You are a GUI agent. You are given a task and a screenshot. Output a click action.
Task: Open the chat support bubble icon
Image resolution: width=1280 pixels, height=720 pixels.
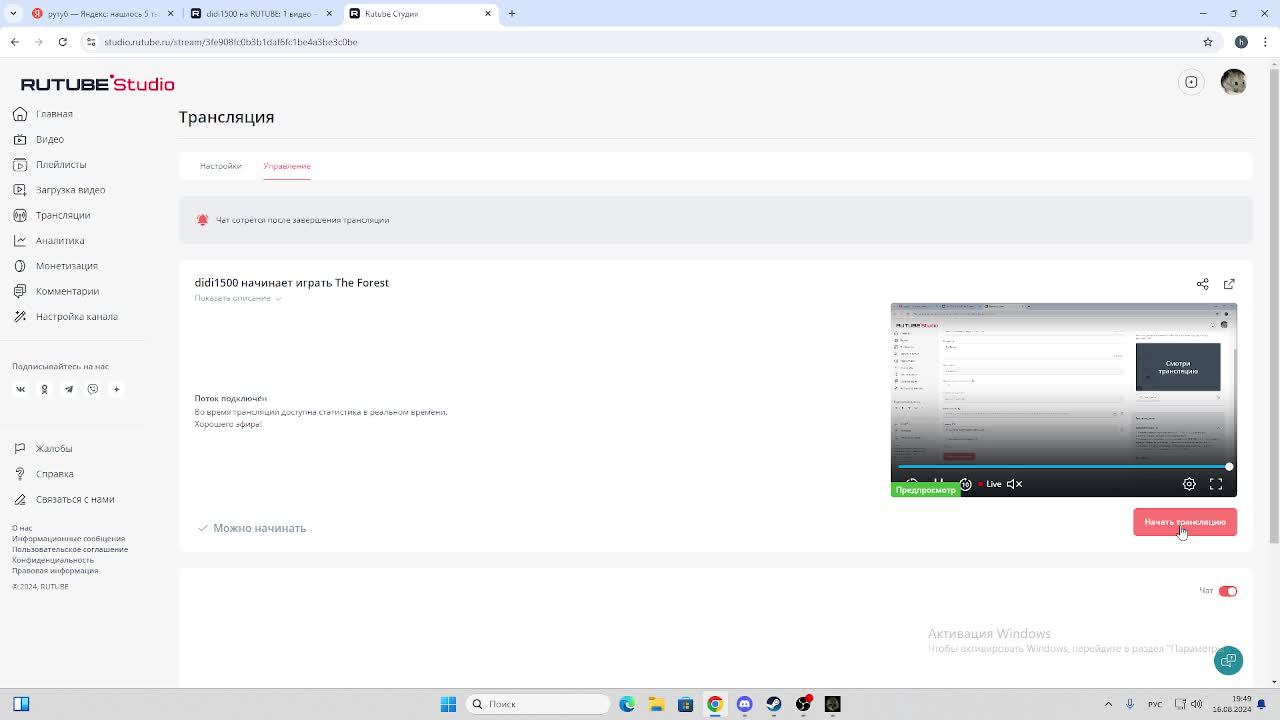1228,660
